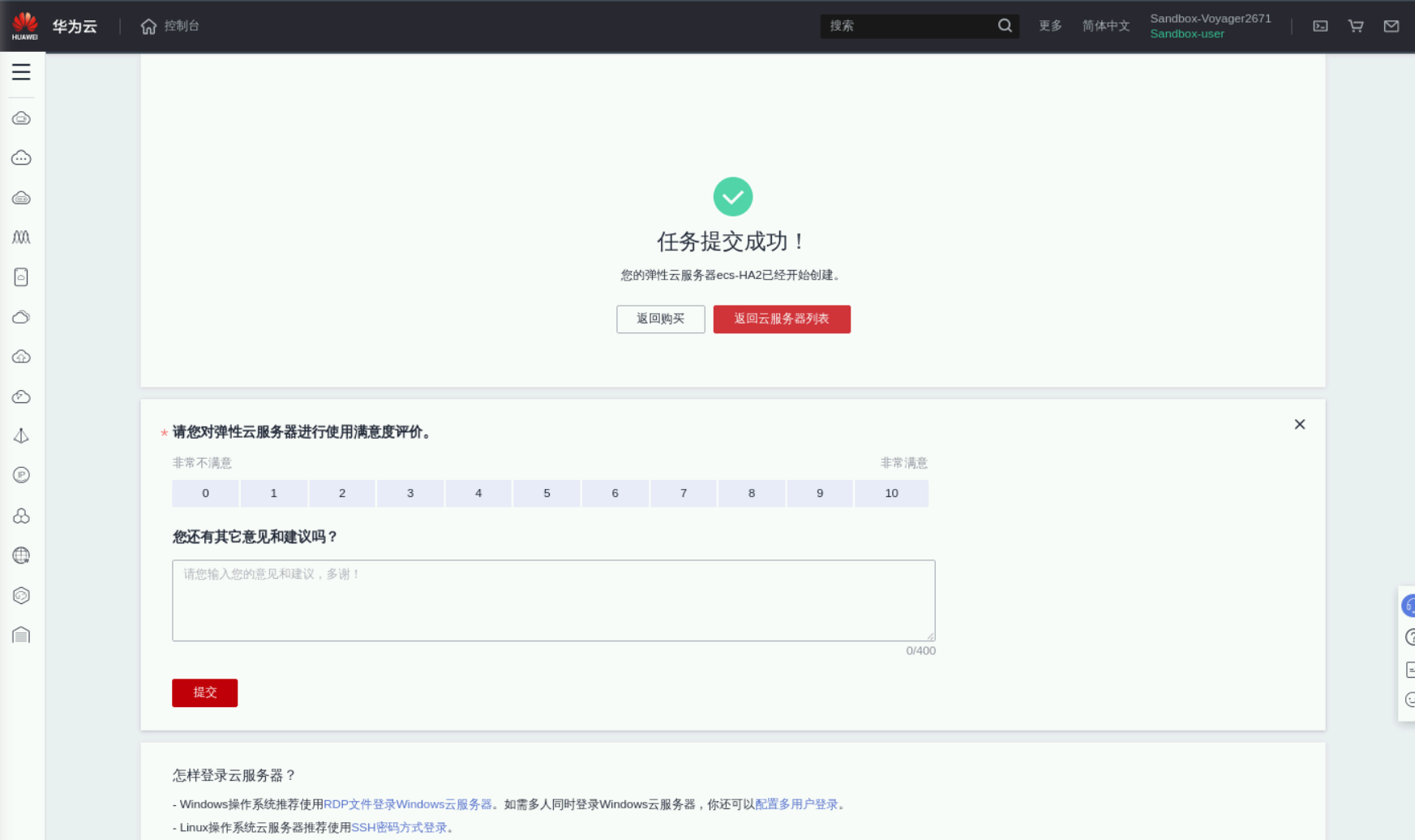Click the magnifier search icon
This screenshot has width=1415, height=840.
pyautogui.click(x=1005, y=26)
